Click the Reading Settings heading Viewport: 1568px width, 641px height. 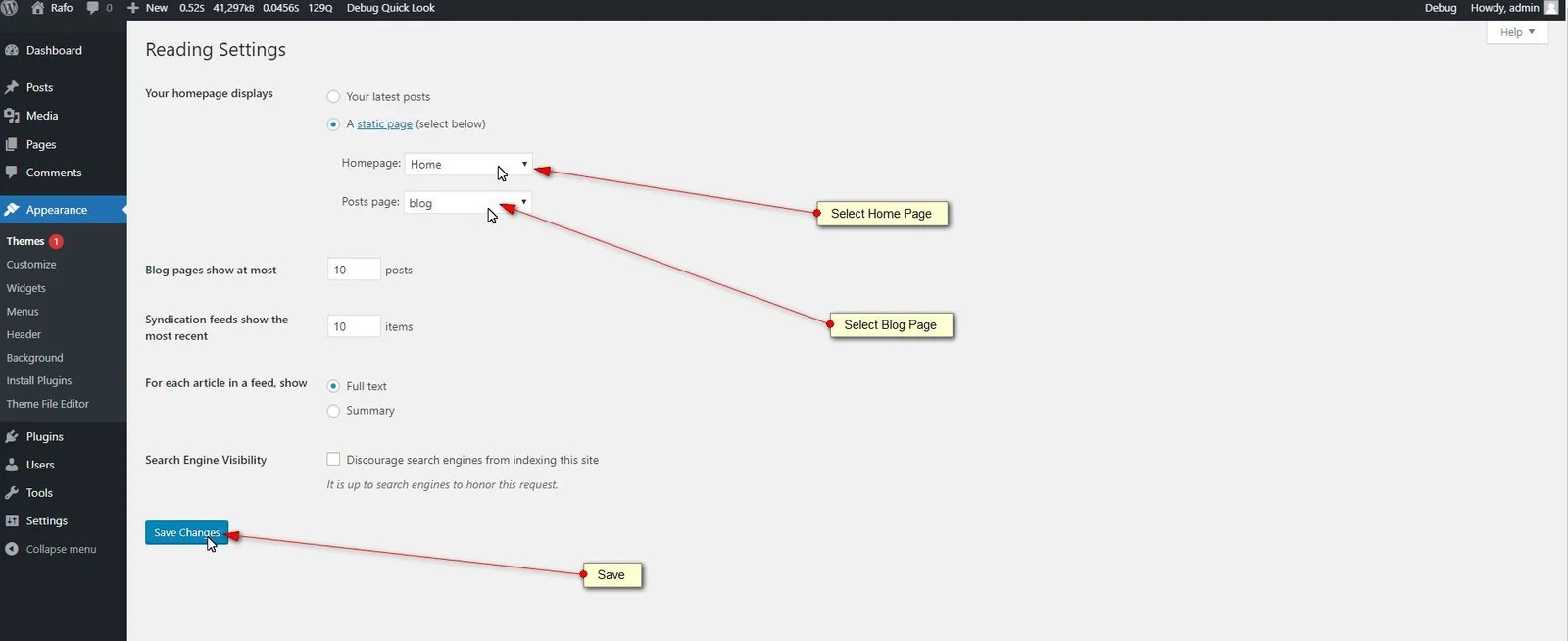coord(216,50)
